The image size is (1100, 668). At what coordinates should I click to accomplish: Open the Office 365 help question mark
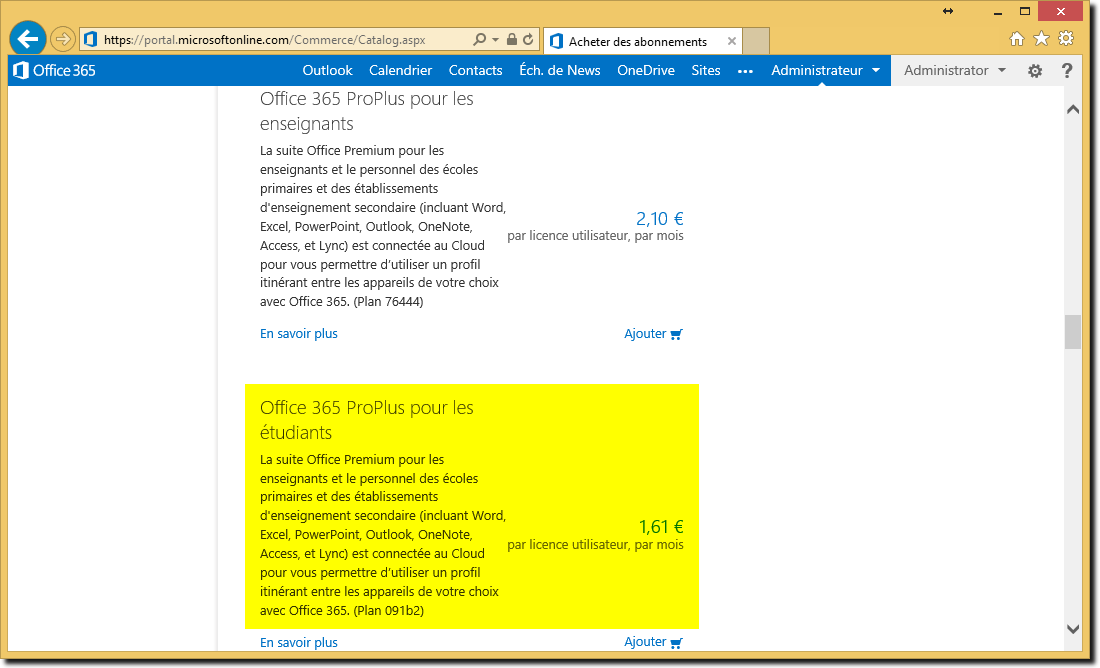tap(1067, 71)
